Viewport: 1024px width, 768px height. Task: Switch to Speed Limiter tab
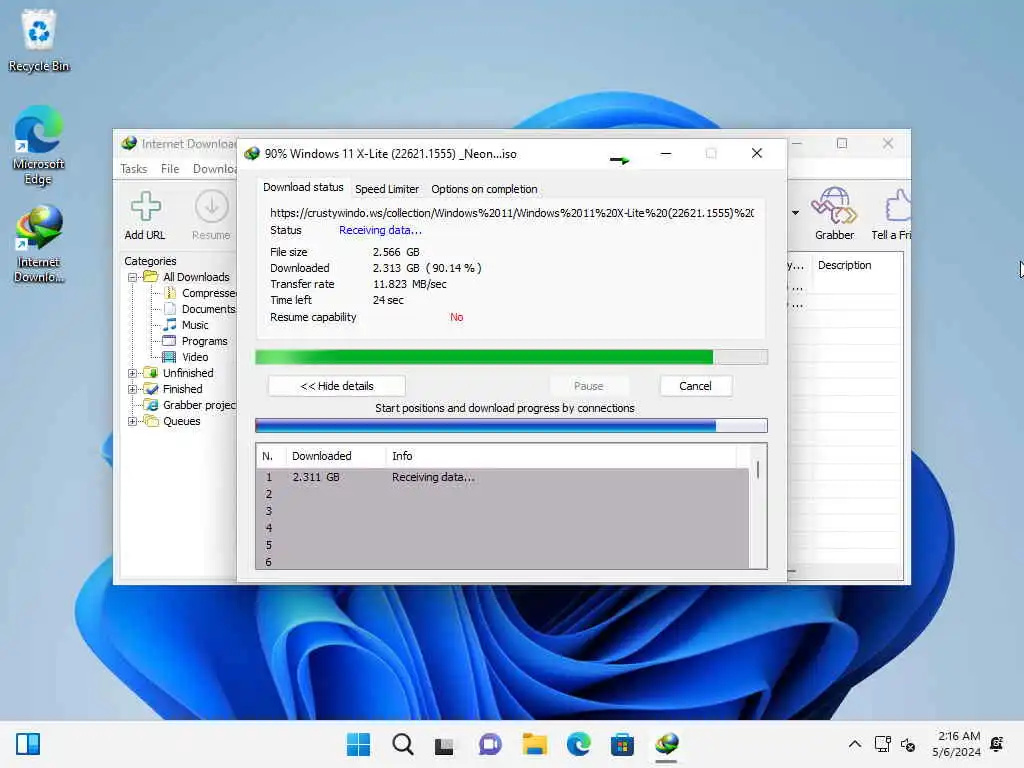(387, 189)
